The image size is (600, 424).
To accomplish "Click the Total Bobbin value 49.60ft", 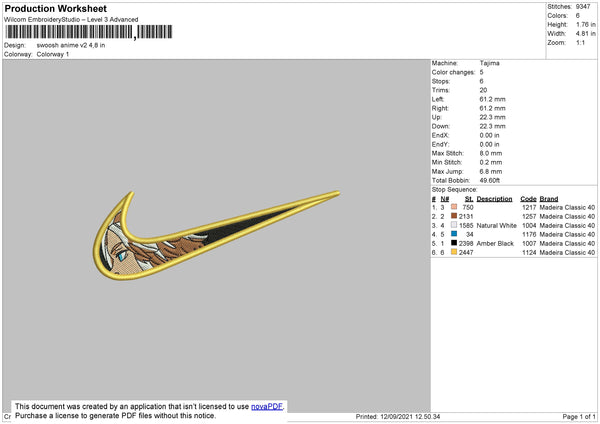I will pos(490,181).
